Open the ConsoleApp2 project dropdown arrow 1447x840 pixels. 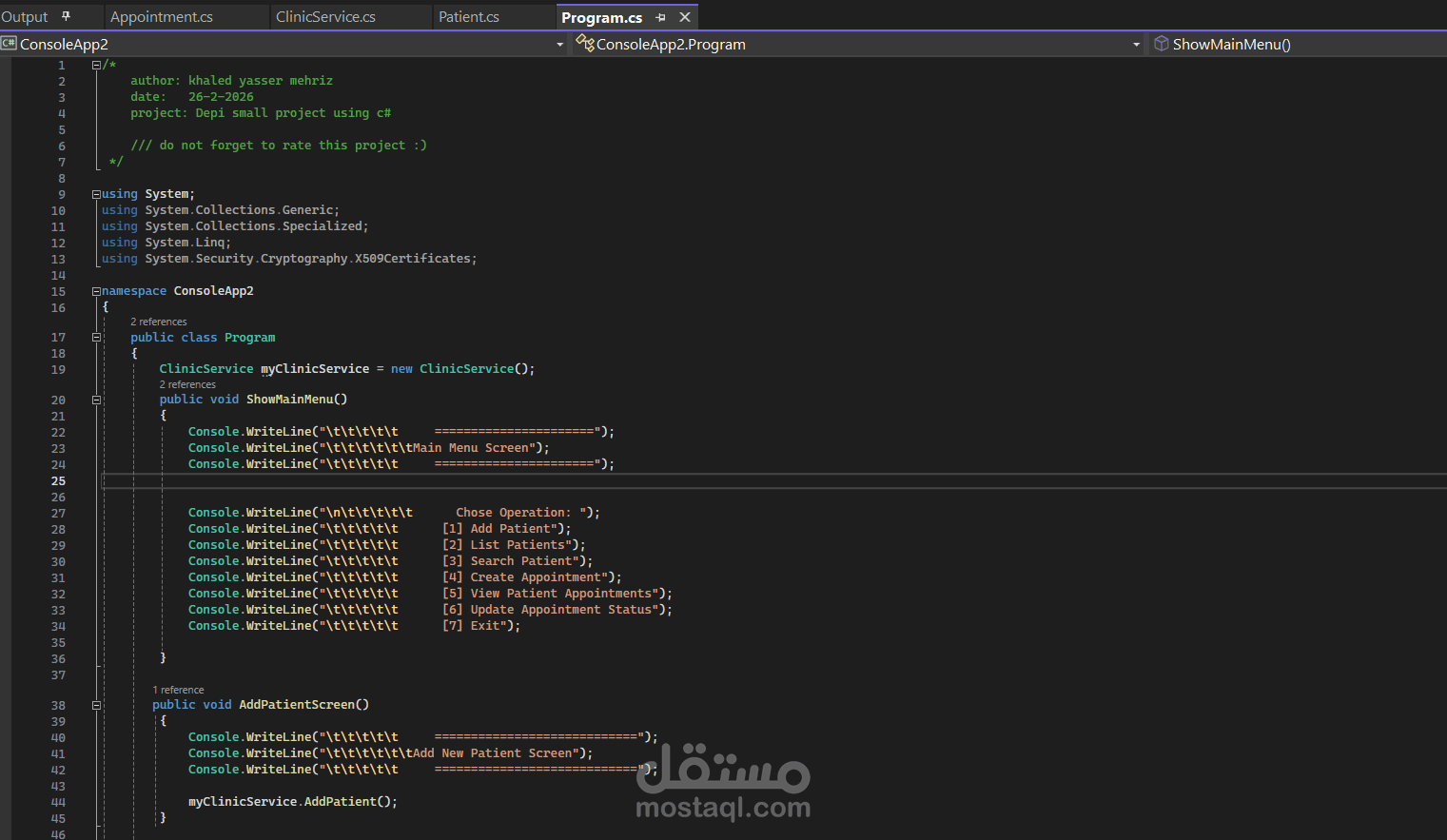pos(559,45)
